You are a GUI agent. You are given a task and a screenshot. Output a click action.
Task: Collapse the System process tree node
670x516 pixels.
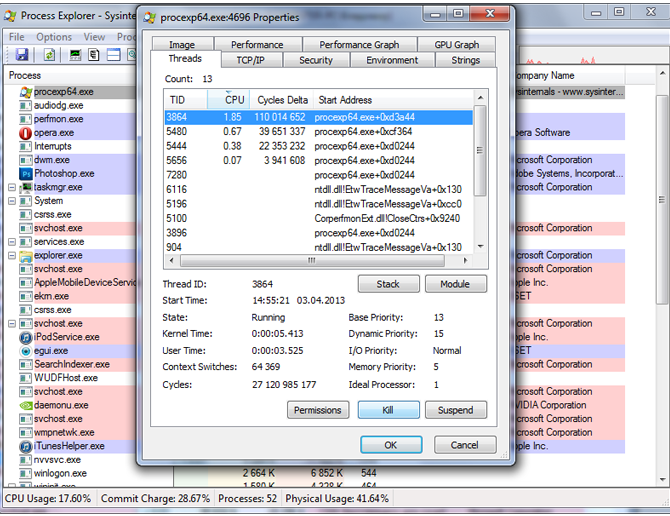pyautogui.click(x=12, y=201)
